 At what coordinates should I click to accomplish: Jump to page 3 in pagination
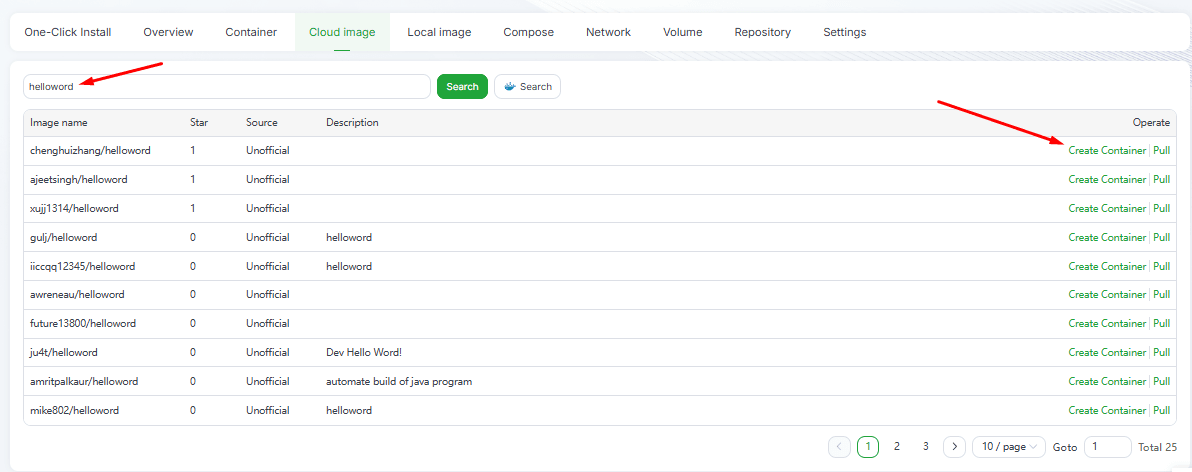click(926, 447)
